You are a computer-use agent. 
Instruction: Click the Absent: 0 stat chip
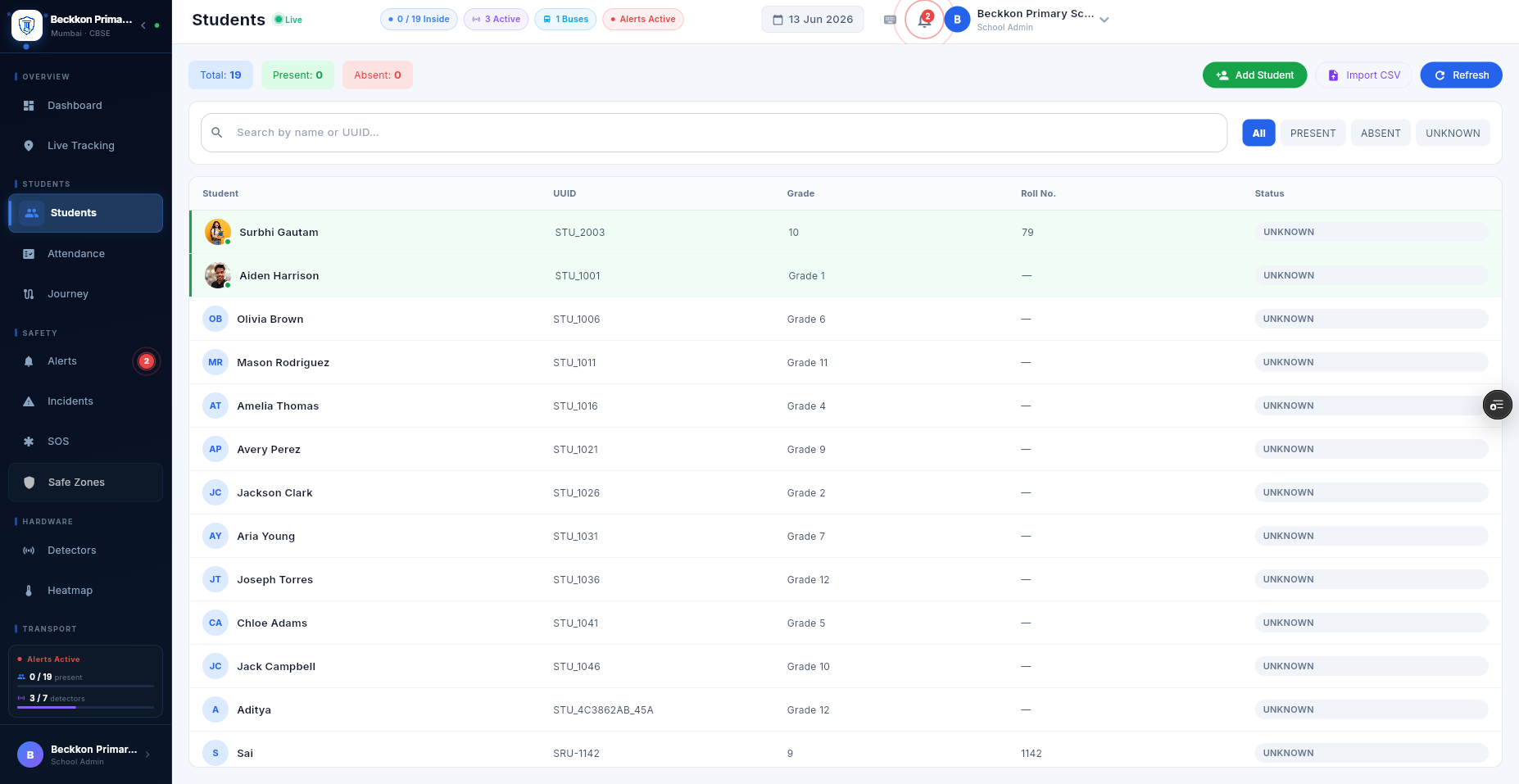point(378,75)
